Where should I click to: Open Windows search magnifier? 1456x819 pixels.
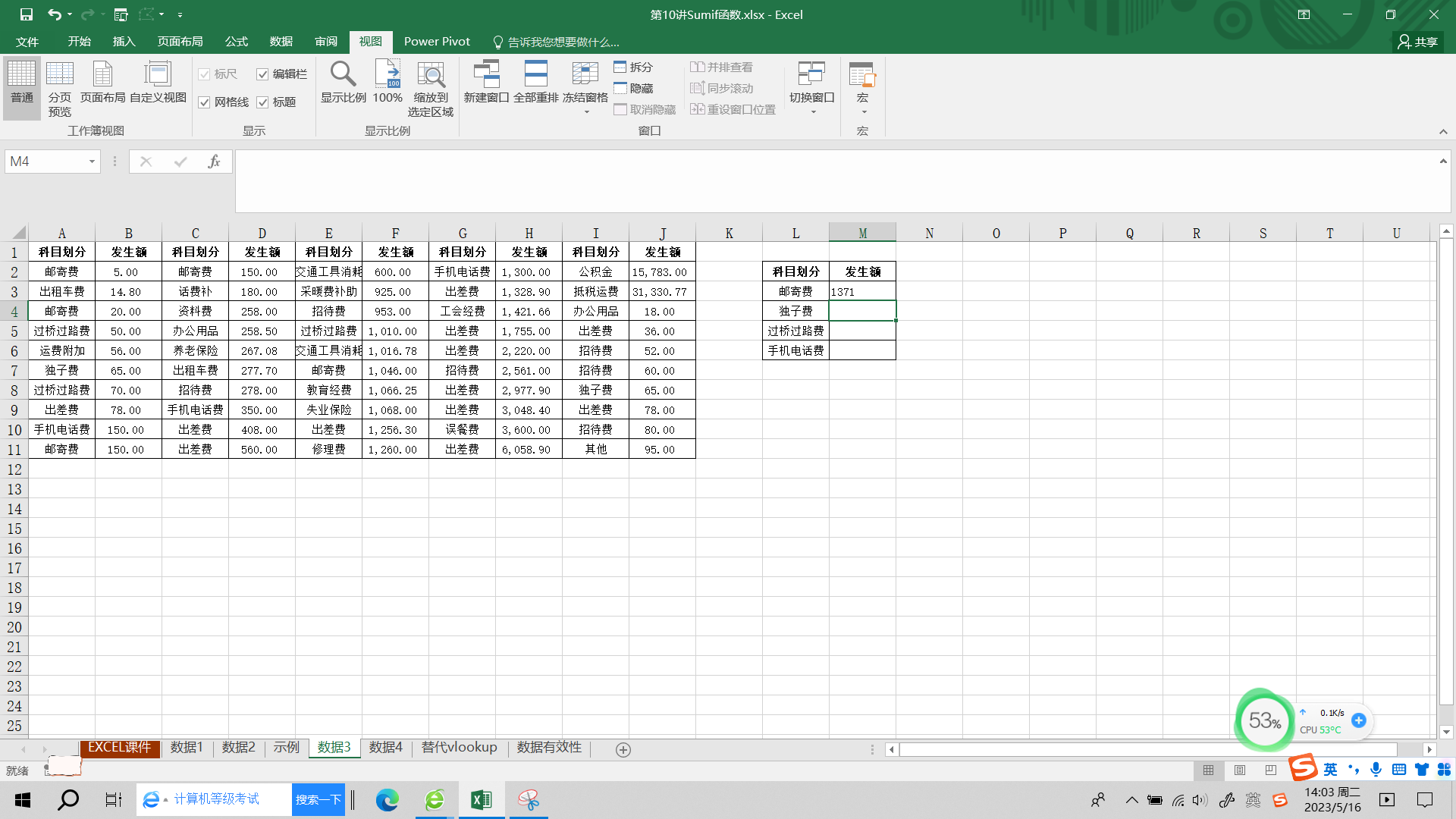point(68,799)
